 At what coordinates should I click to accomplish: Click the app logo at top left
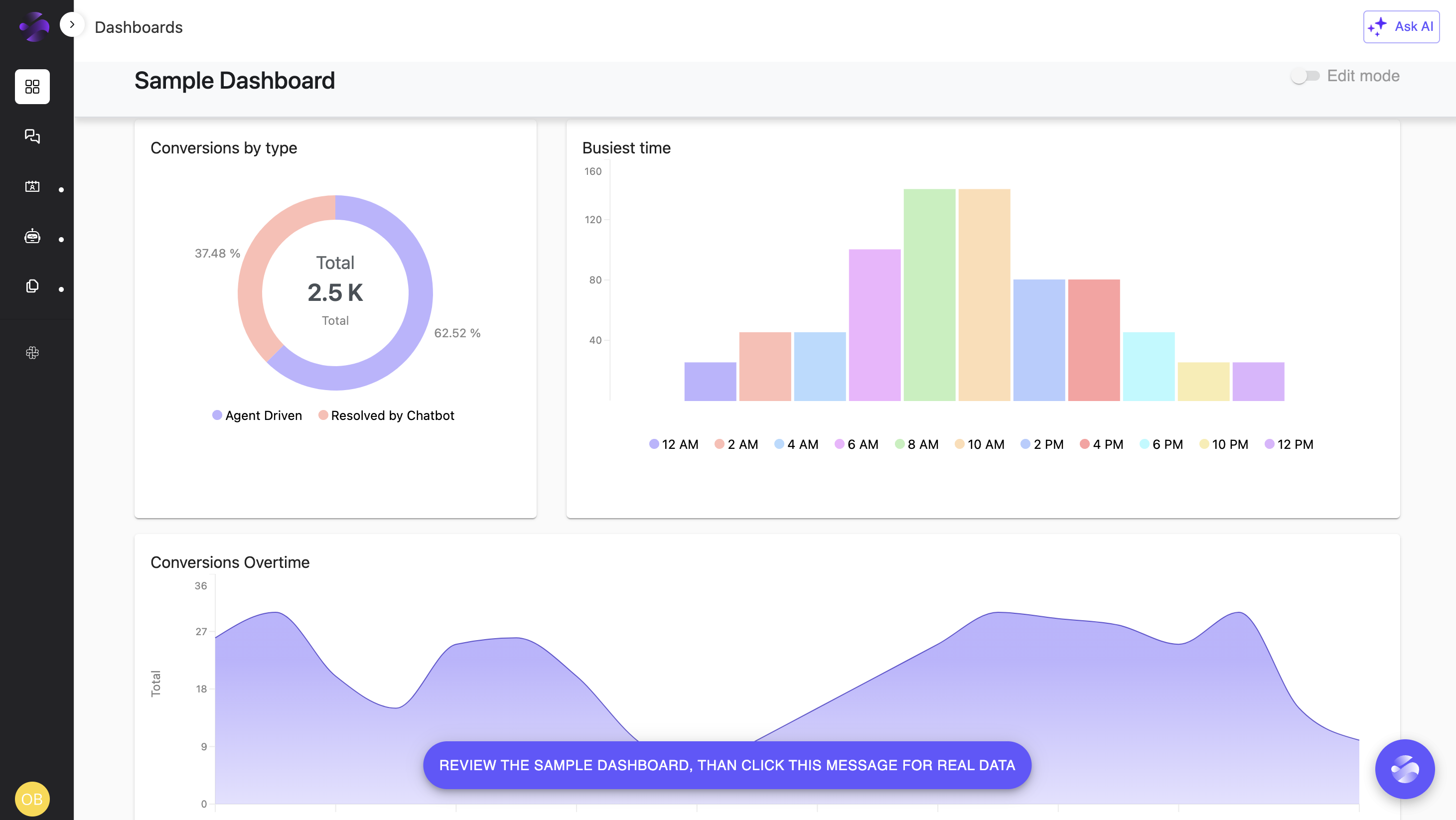34,26
